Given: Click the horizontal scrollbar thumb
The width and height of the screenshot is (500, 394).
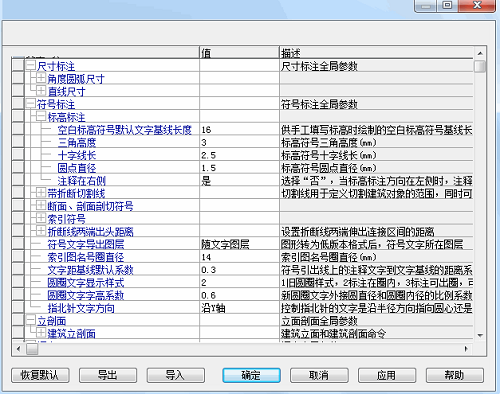Looking at the screenshot, I should click(x=32, y=349).
